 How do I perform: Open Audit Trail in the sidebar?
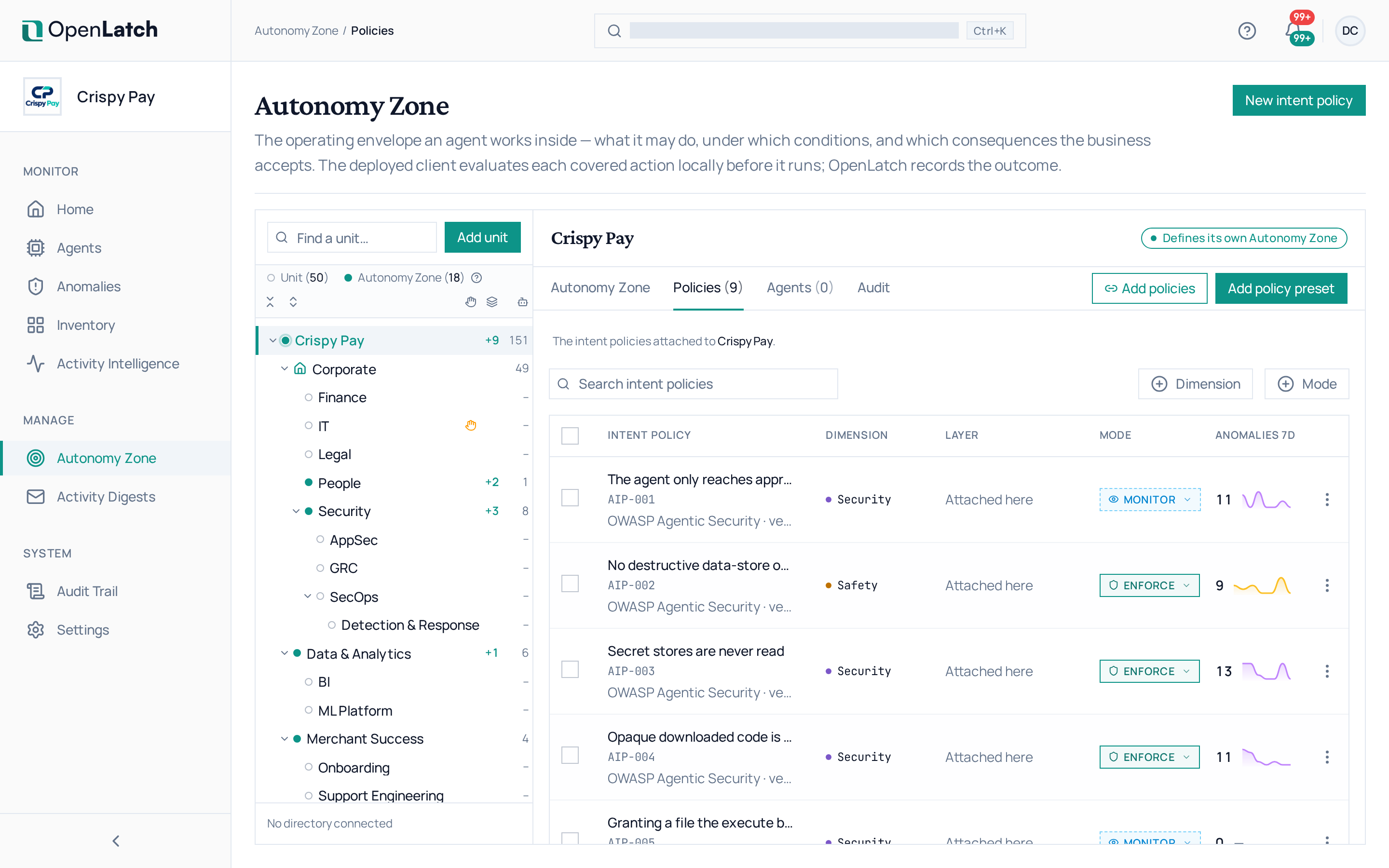click(x=115, y=591)
